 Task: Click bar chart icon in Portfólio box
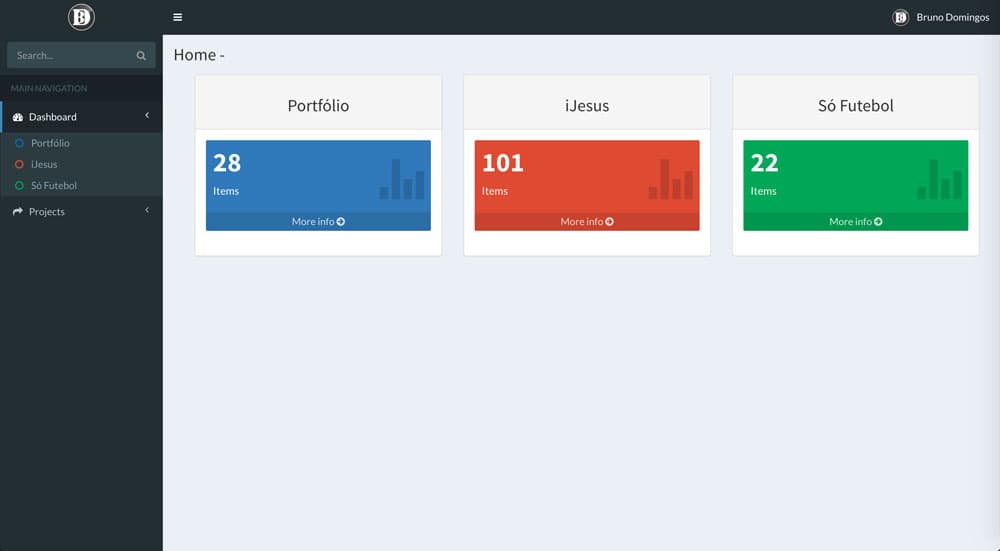pyautogui.click(x=402, y=179)
